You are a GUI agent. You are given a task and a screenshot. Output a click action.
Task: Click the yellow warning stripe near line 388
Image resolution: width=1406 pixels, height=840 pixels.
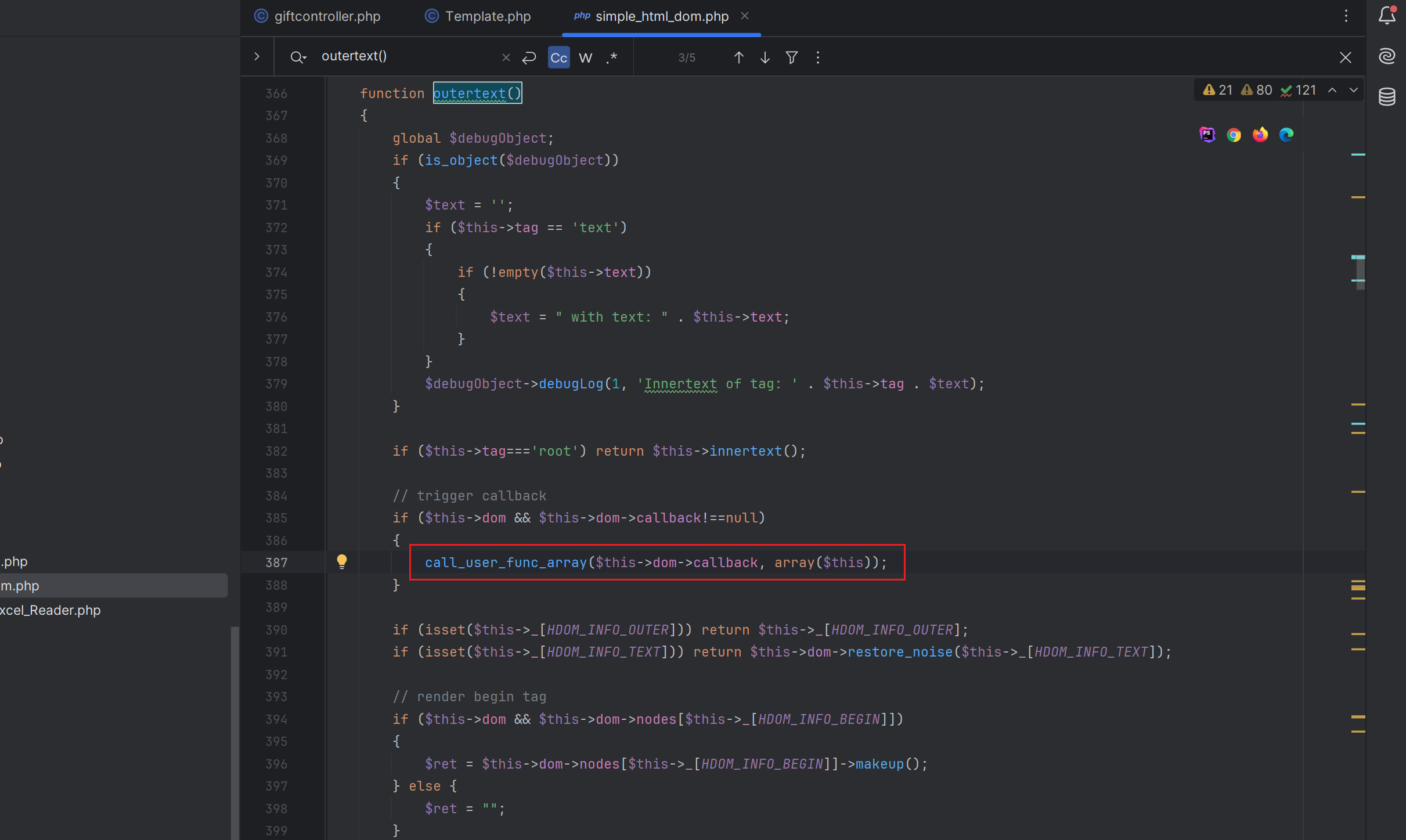pyautogui.click(x=1358, y=588)
